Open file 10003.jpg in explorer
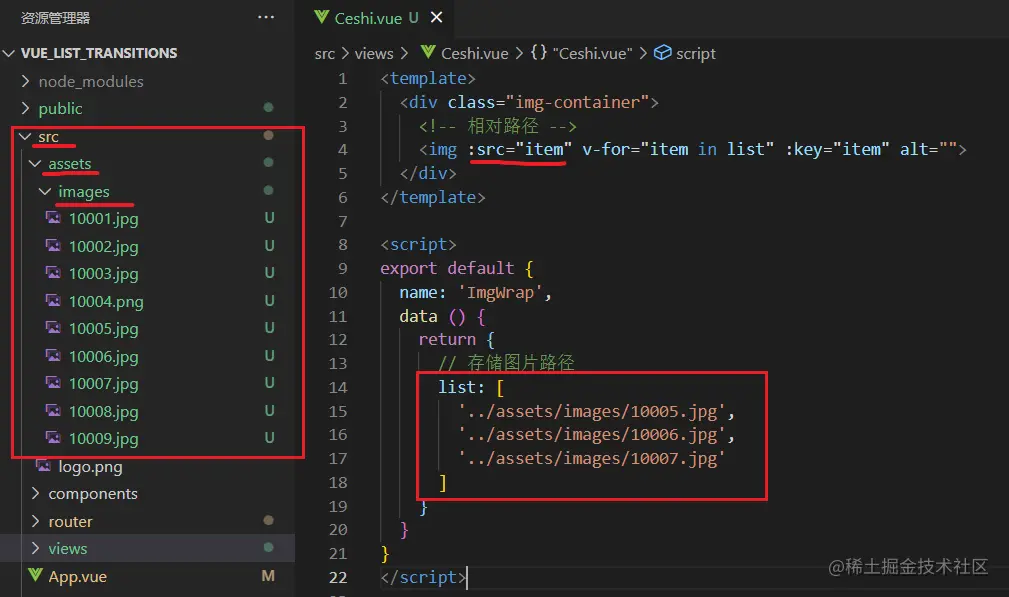This screenshot has width=1009, height=597. point(104,273)
